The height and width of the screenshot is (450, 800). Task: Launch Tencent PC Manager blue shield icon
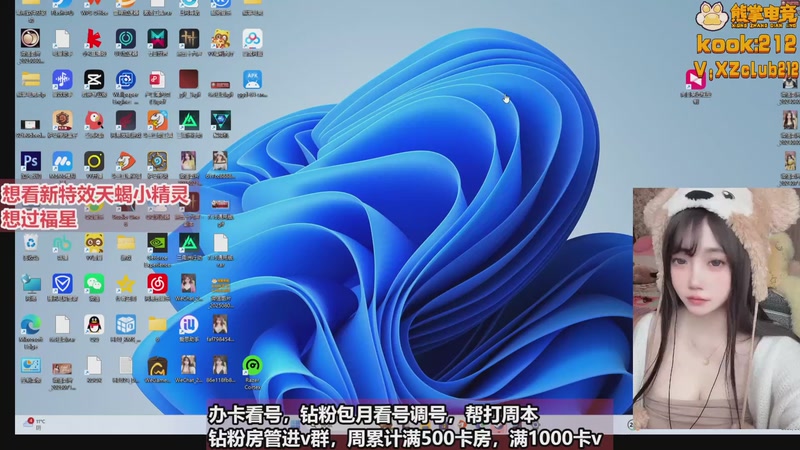62,284
